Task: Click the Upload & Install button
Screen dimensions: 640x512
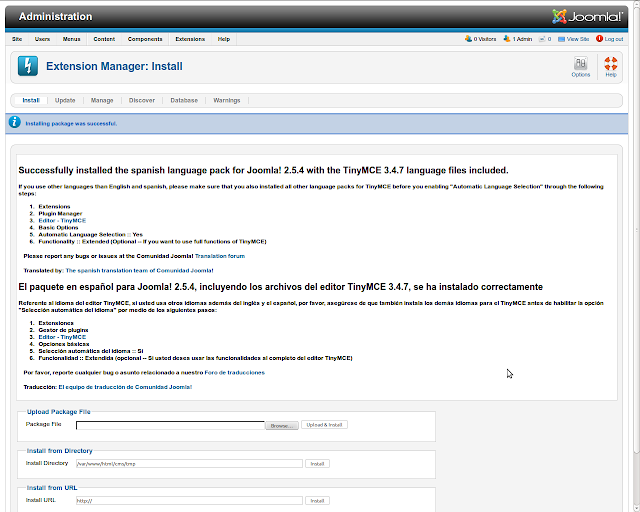Action: point(324,425)
